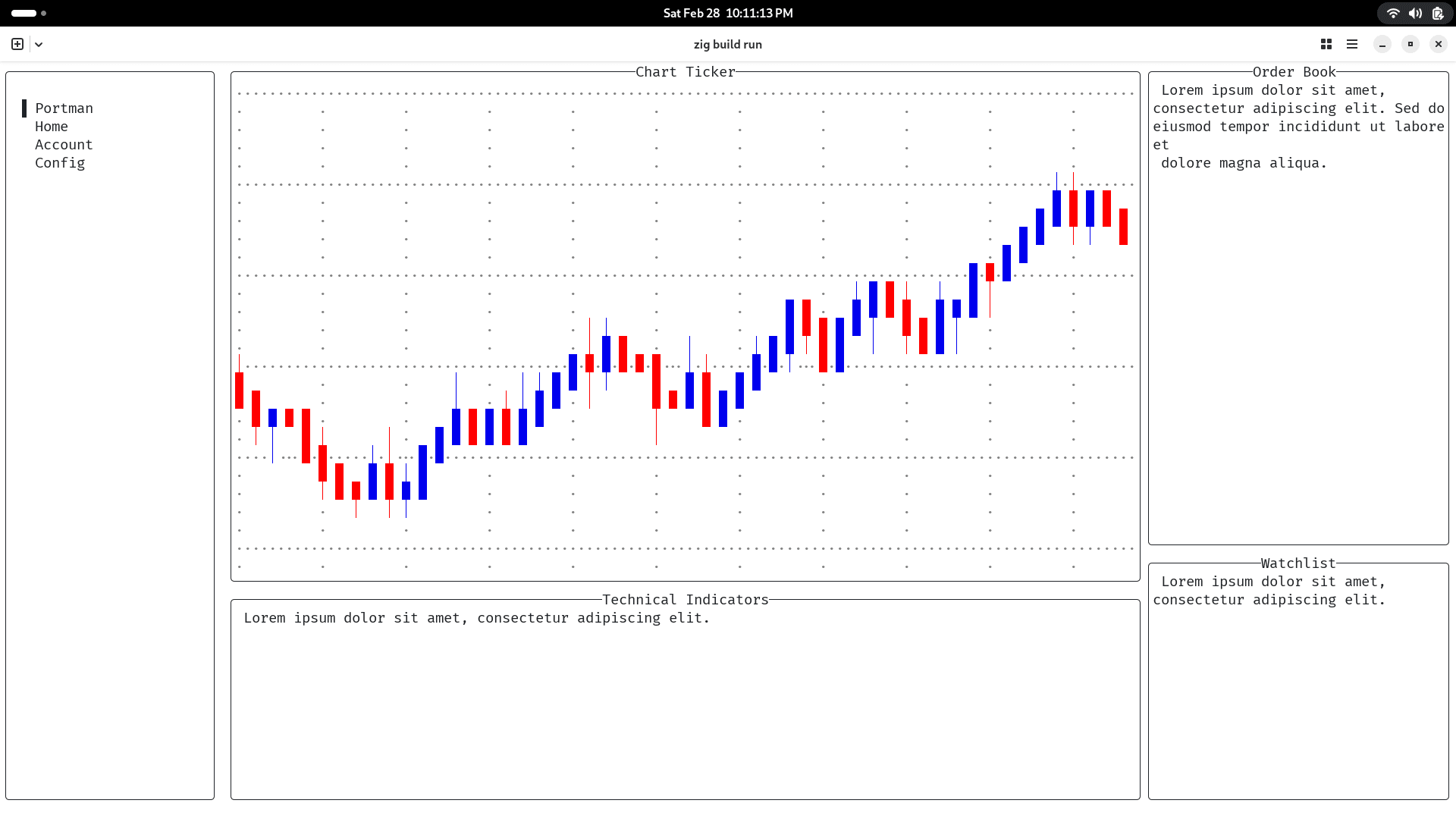Expand the new tab dropdown arrow
This screenshot has height=819, width=1456.
tap(39, 44)
